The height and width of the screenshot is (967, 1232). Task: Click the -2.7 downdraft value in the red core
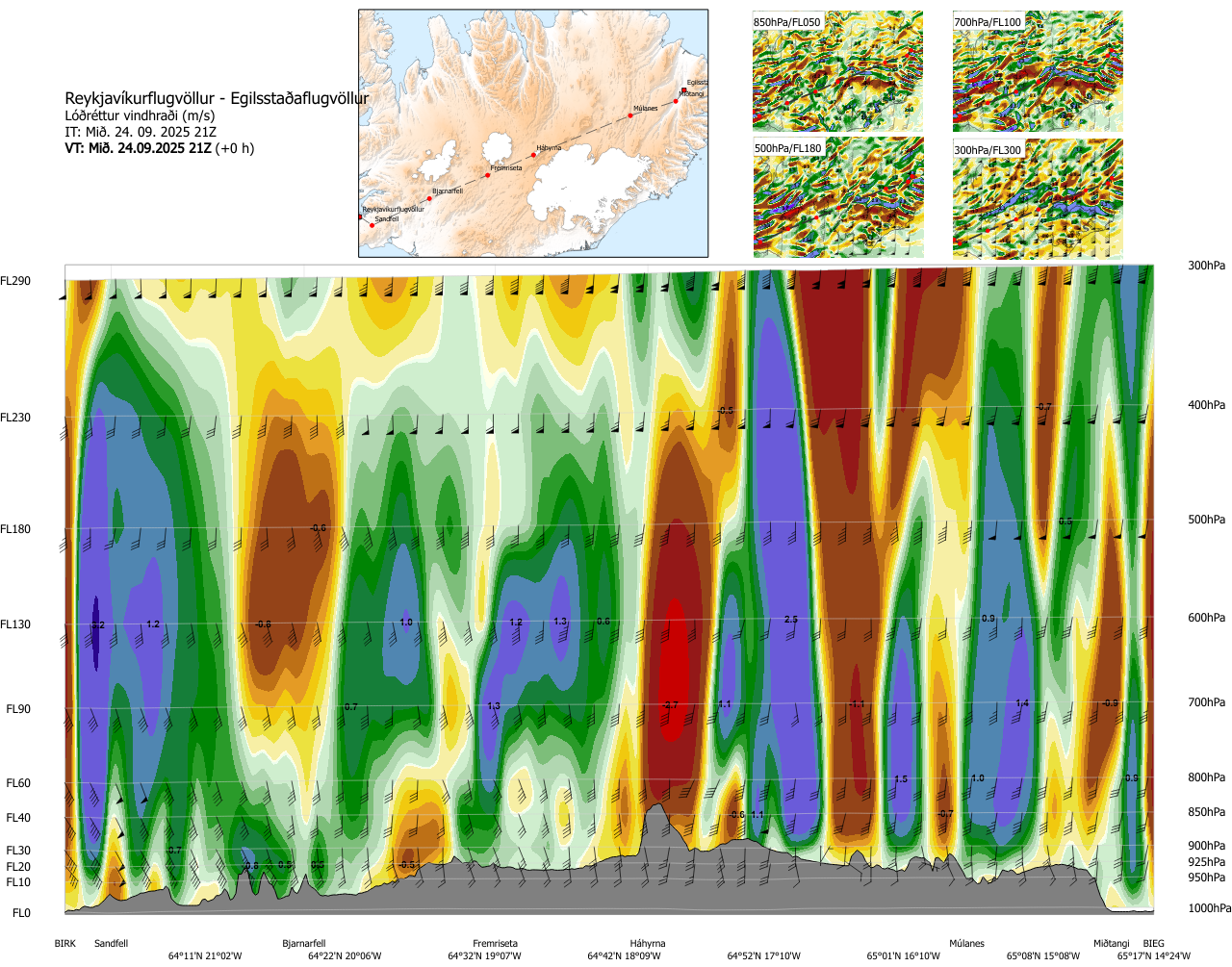tap(671, 705)
